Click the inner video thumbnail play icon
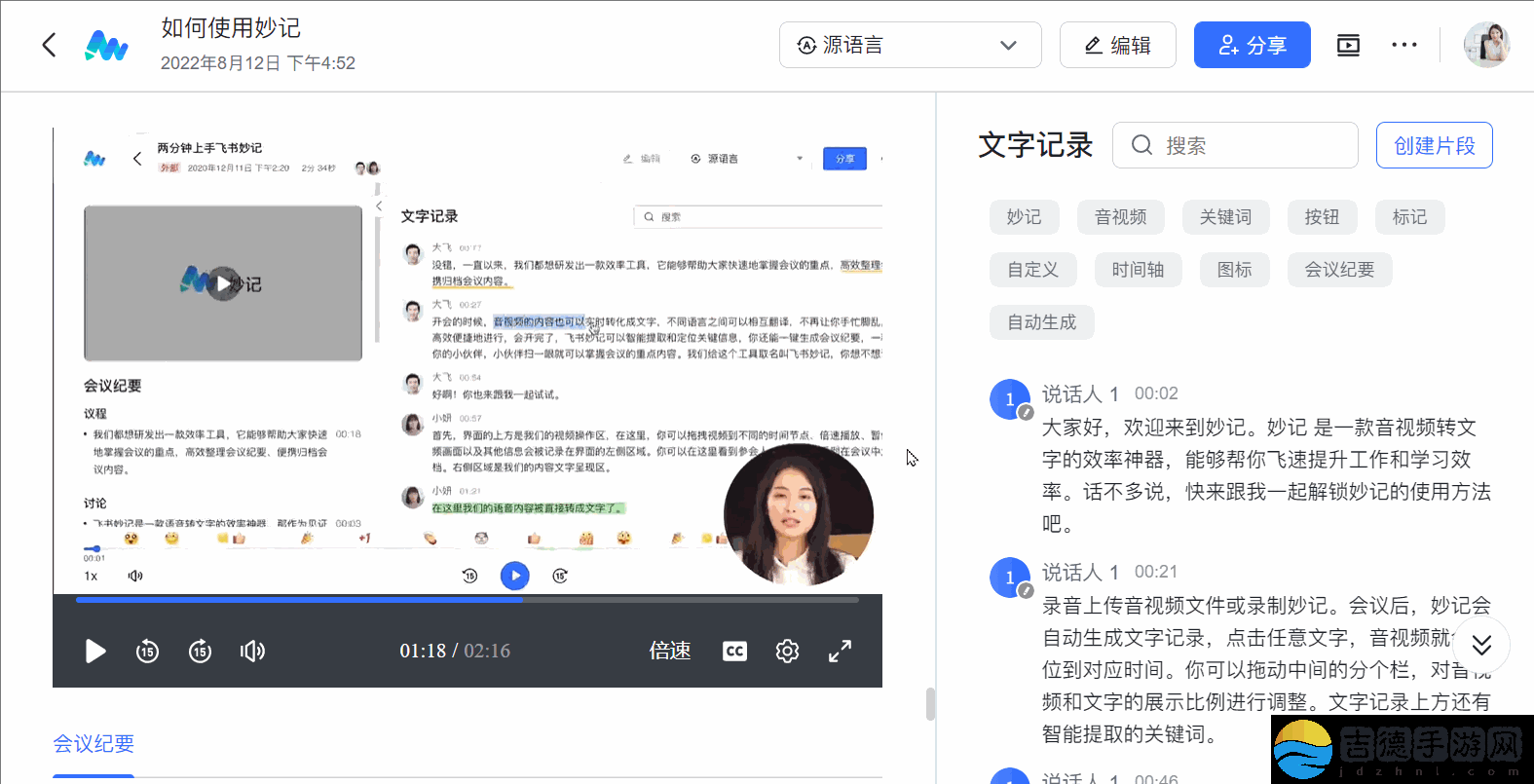Image resolution: width=1534 pixels, height=784 pixels. pyautogui.click(x=223, y=283)
